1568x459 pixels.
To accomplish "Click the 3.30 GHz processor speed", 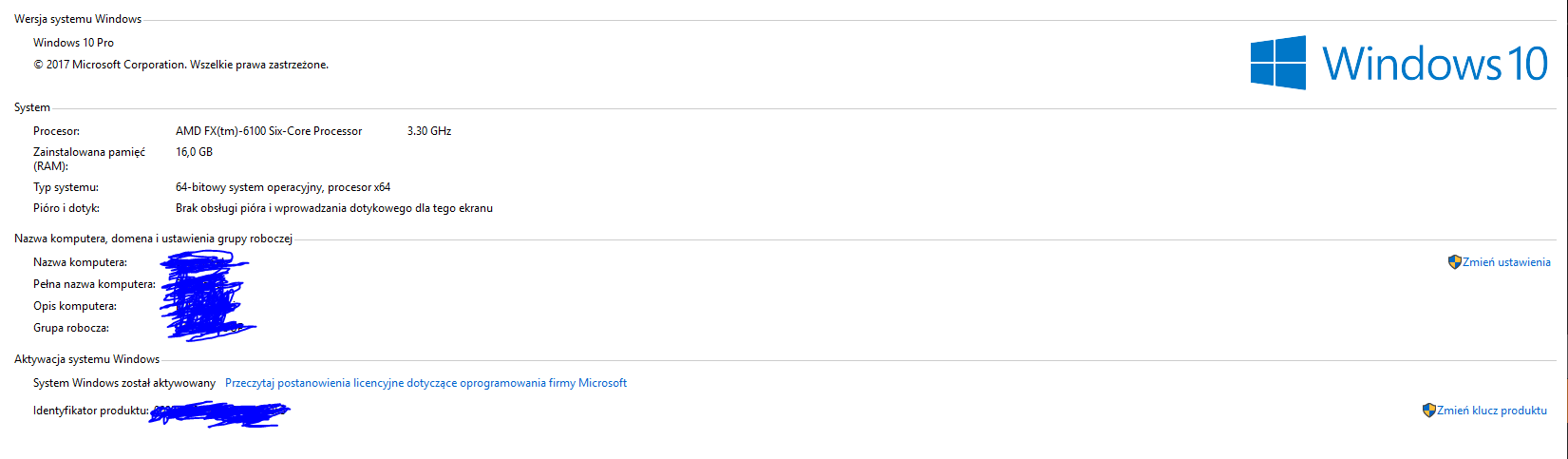I will click(429, 131).
